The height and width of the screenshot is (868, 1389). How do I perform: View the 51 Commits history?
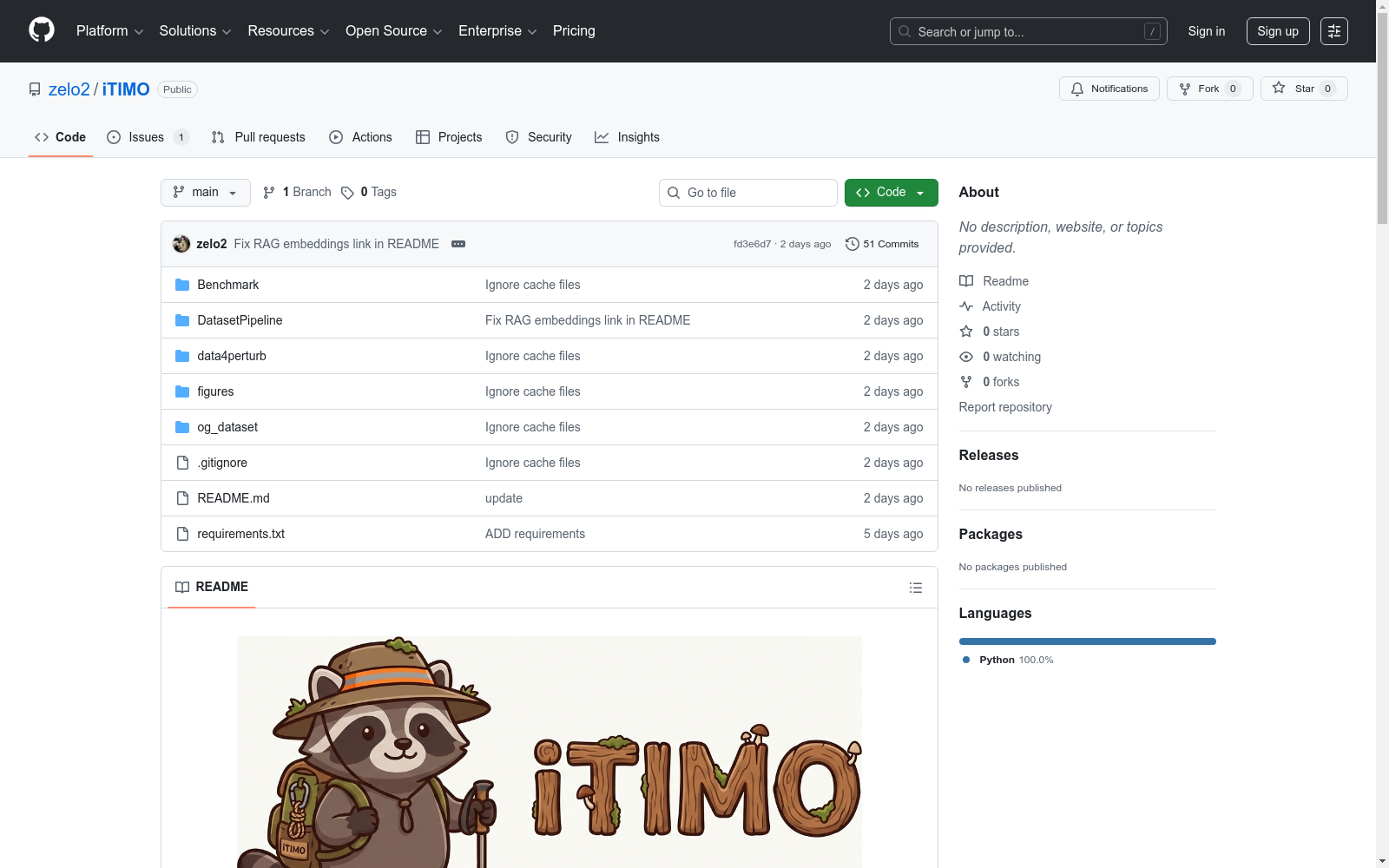(882, 244)
